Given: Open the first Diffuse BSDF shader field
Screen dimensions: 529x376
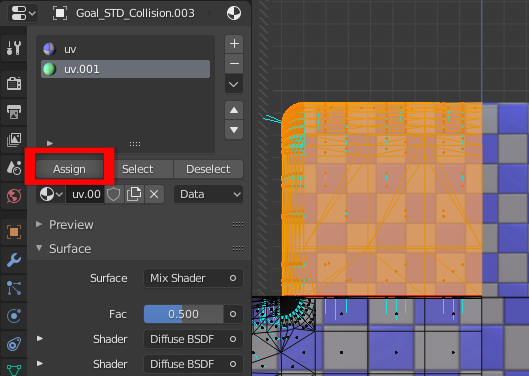Looking at the screenshot, I should (x=184, y=339).
